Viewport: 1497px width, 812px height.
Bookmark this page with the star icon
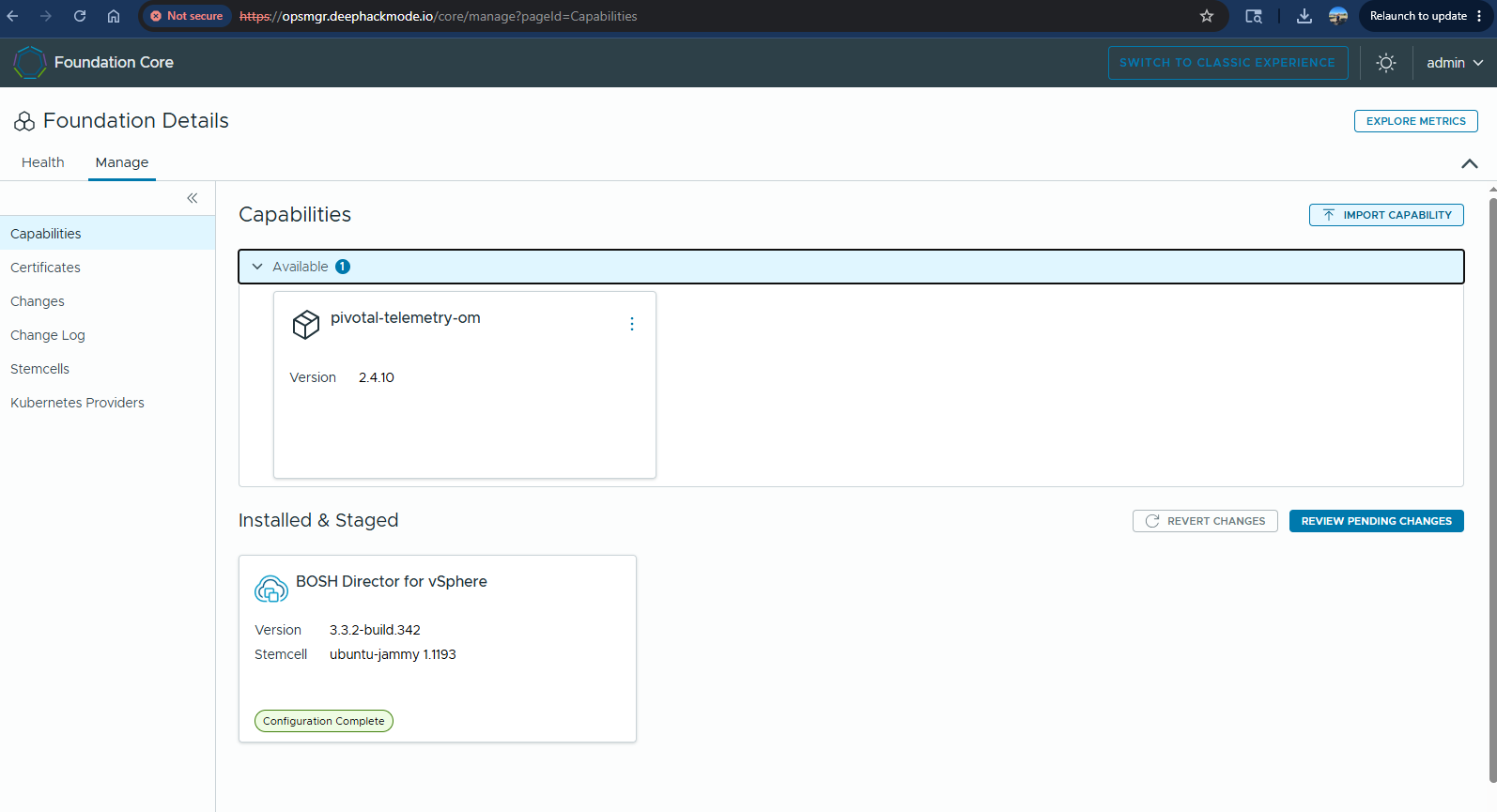(1207, 16)
